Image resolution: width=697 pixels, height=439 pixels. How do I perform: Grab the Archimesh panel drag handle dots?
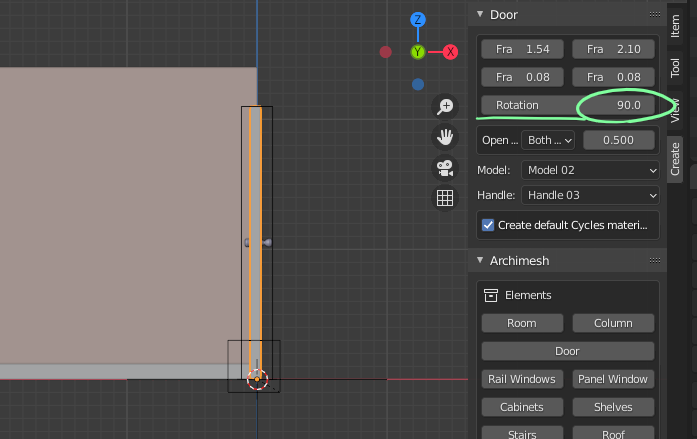point(655,260)
